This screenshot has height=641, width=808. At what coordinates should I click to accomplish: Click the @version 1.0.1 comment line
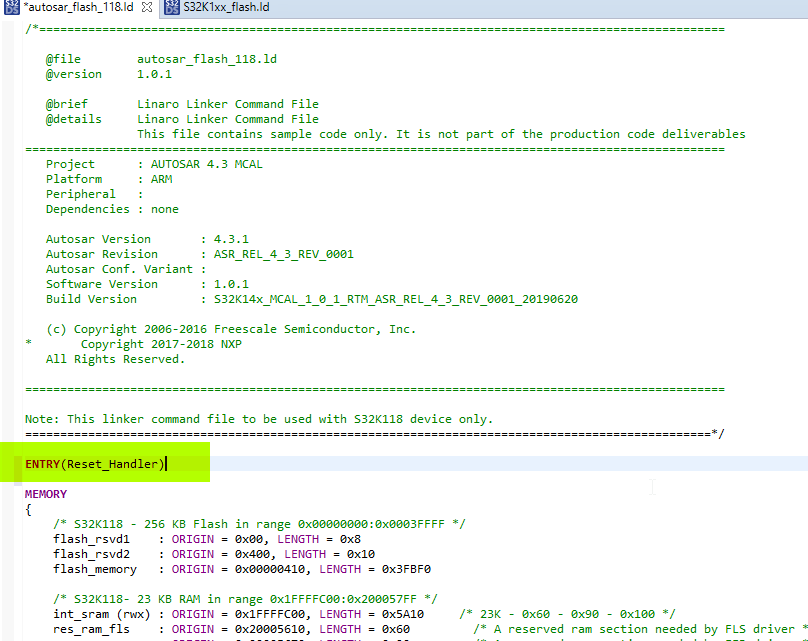(x=109, y=74)
